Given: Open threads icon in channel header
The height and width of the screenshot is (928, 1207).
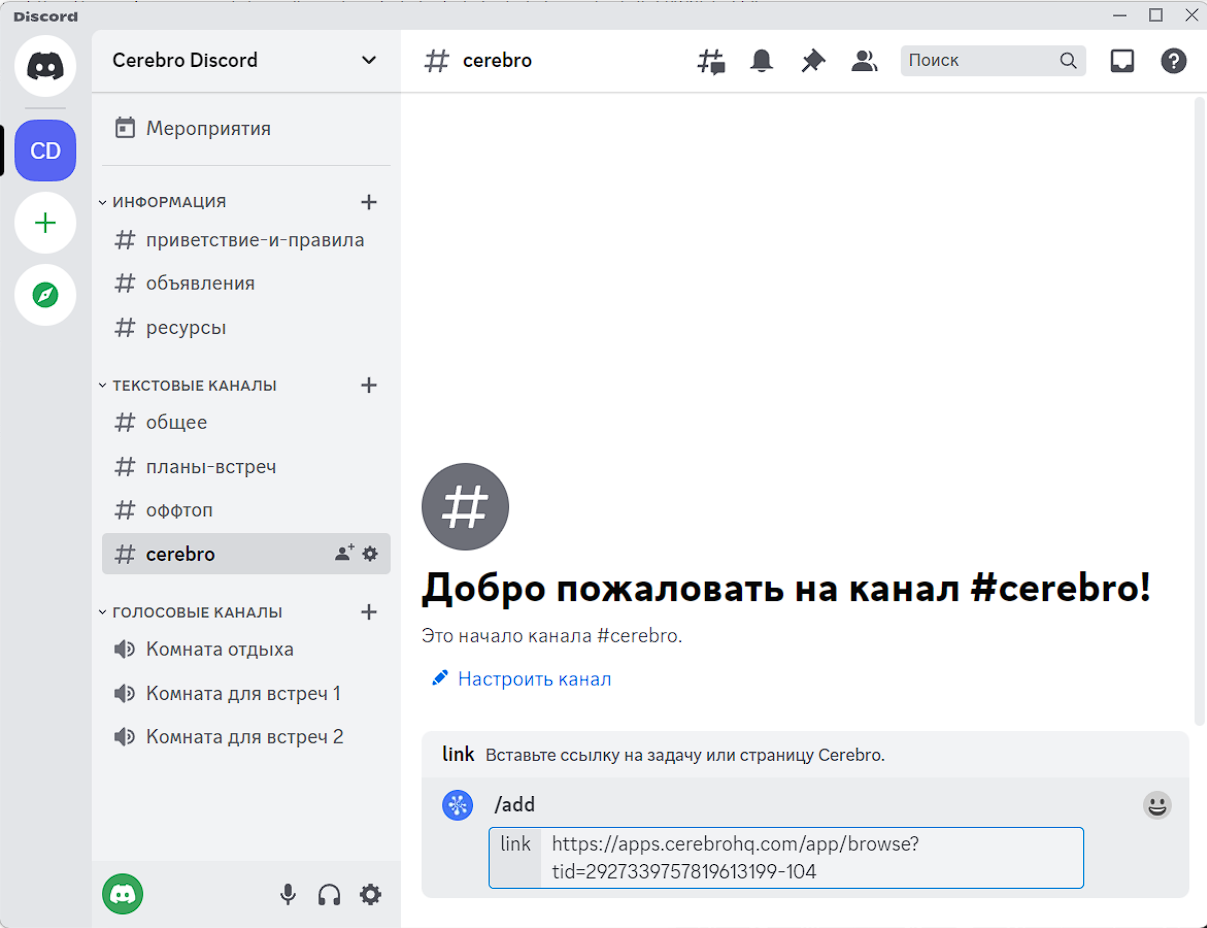Looking at the screenshot, I should click(x=711, y=61).
